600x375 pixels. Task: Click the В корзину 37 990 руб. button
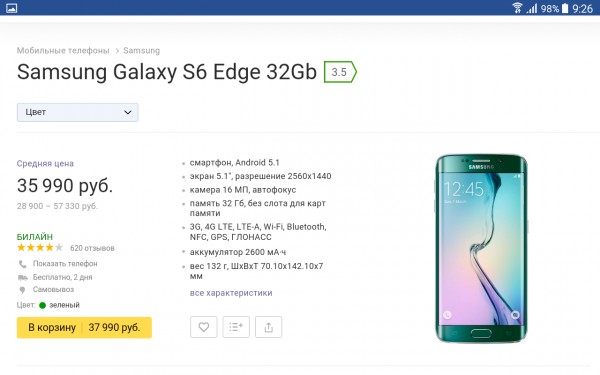pyautogui.click(x=84, y=328)
